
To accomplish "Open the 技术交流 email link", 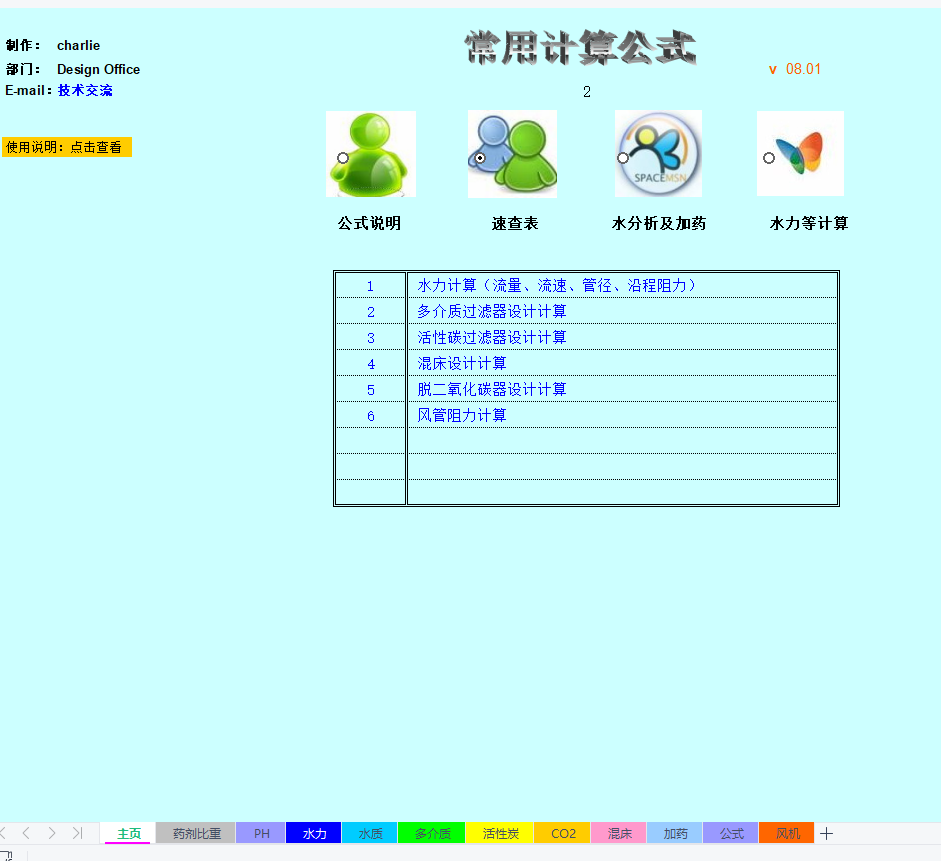I will point(85,91).
